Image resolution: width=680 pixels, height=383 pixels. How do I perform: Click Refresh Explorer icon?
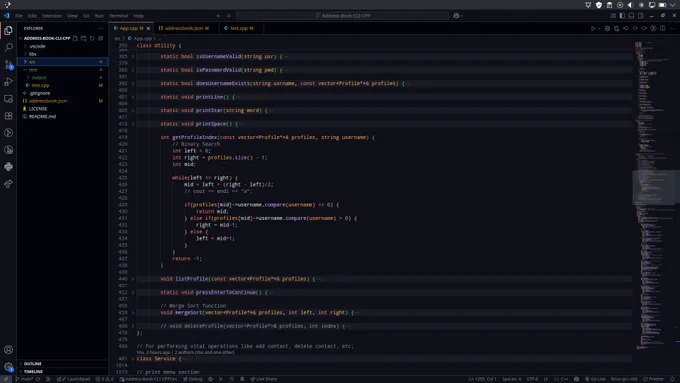92,38
